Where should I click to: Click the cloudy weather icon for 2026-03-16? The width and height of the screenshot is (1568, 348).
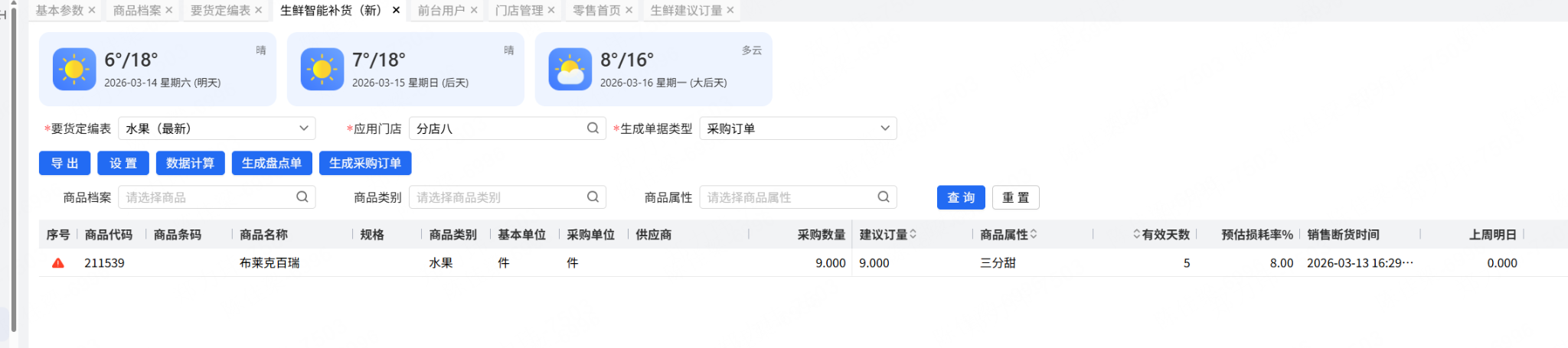(x=570, y=70)
